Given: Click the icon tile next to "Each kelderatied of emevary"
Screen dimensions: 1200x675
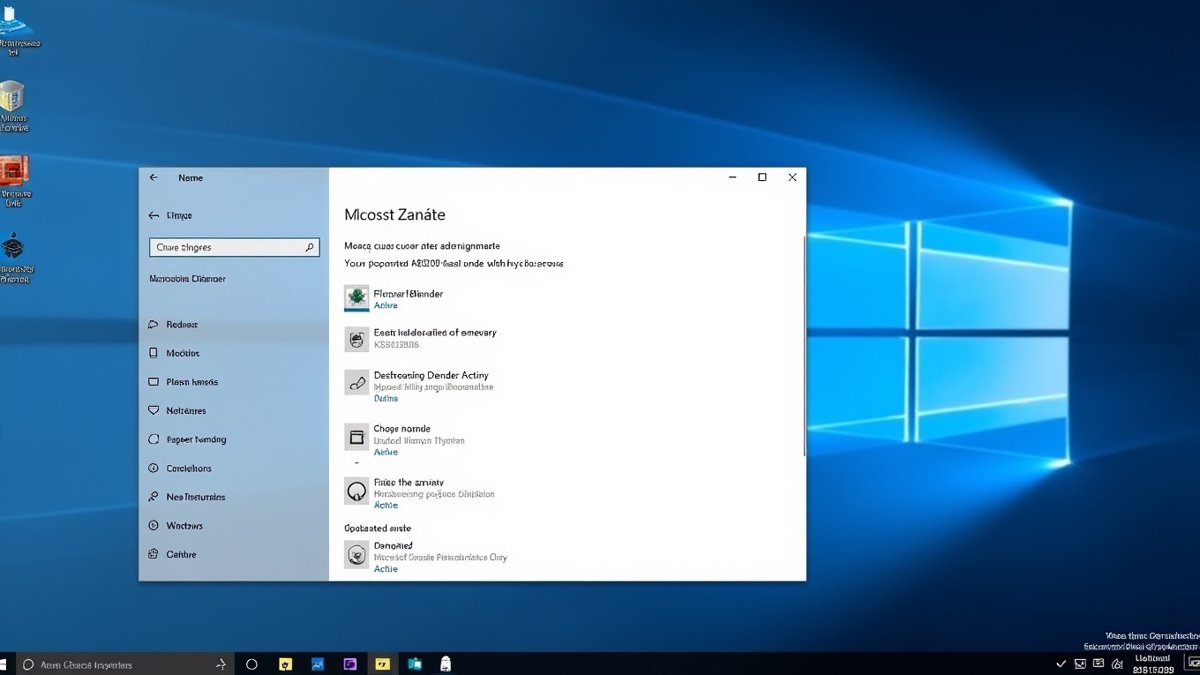Looking at the screenshot, I should 356,339.
